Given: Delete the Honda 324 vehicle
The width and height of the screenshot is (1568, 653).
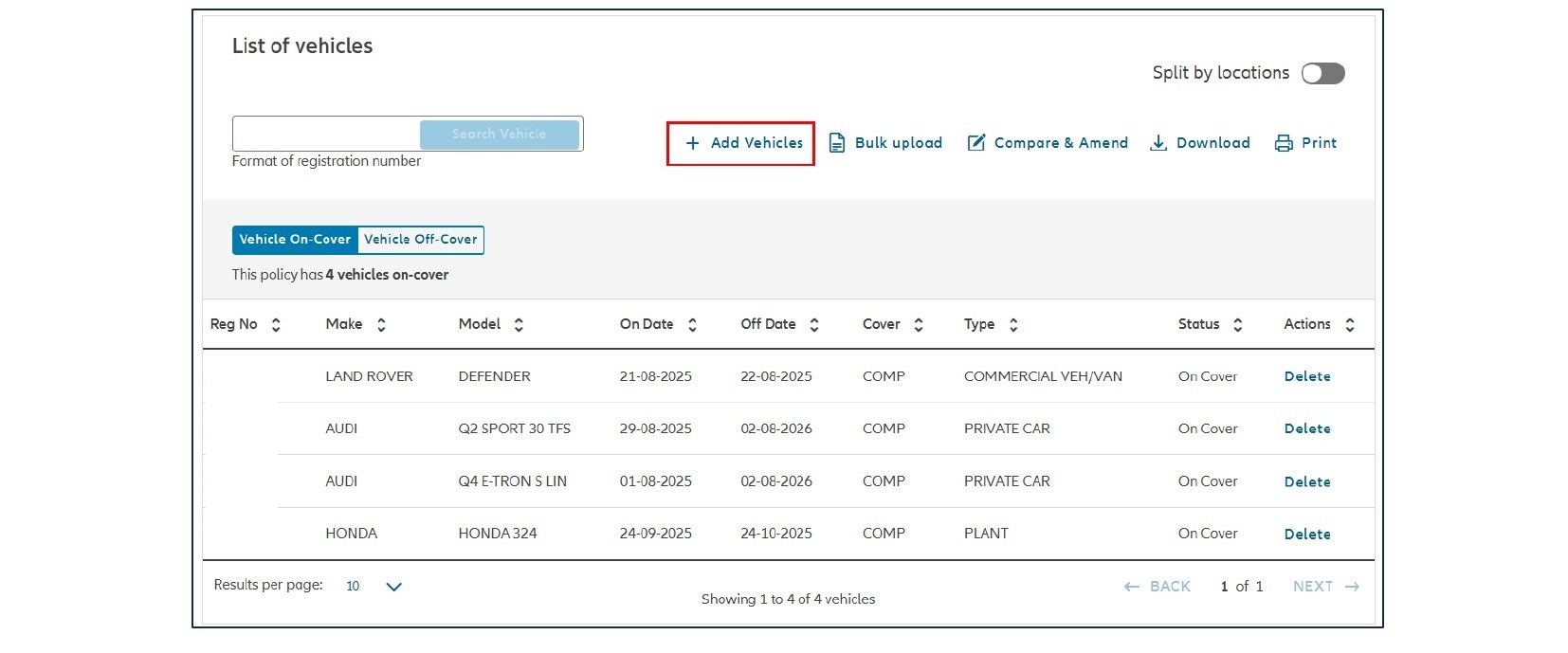Looking at the screenshot, I should click(1307, 534).
